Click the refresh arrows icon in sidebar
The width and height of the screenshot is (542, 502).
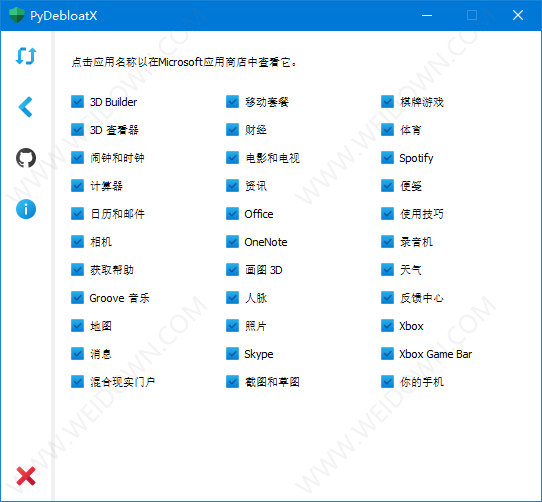(x=26, y=56)
